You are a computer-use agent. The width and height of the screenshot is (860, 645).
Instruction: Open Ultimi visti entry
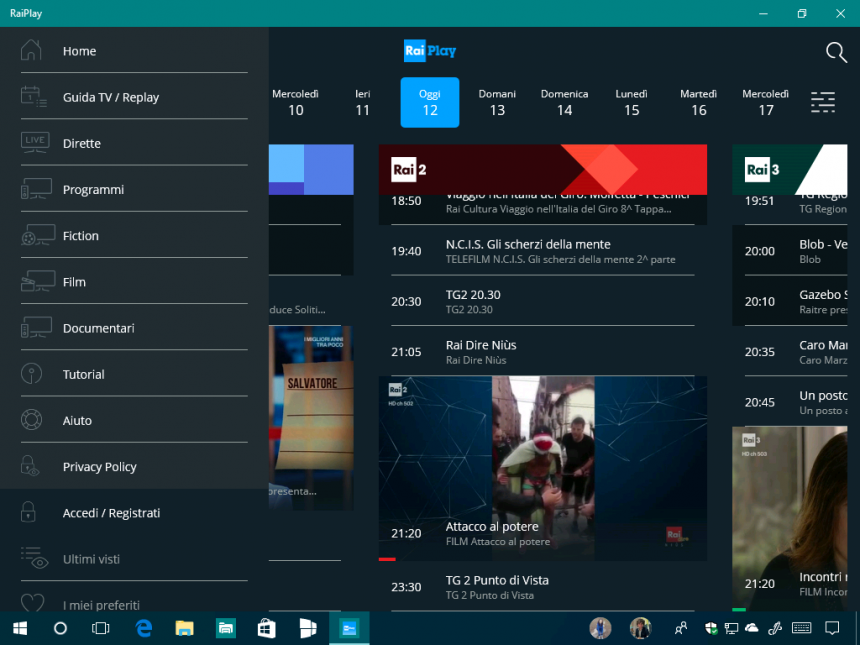pos(134,559)
